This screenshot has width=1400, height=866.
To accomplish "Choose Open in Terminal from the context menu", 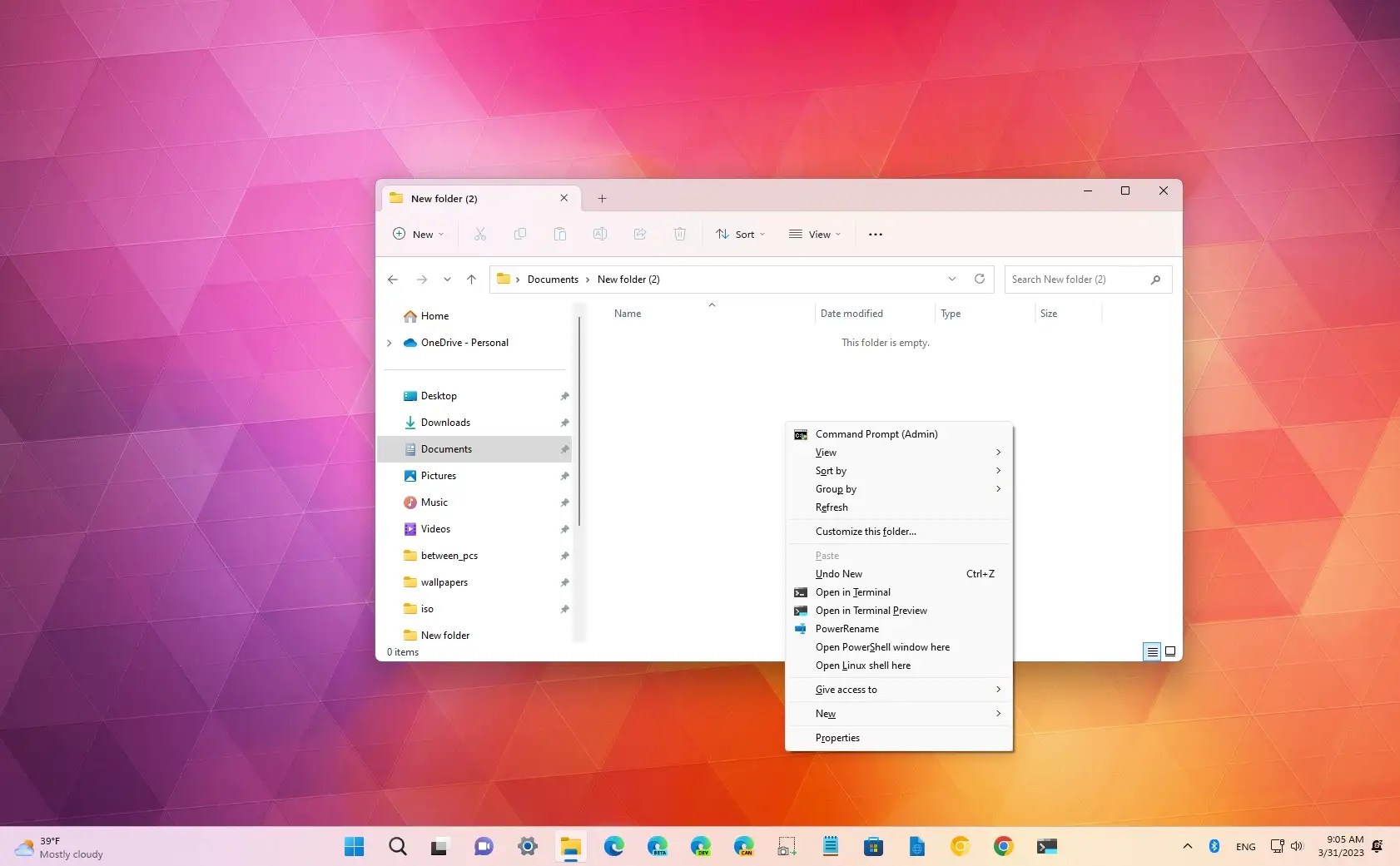I will coord(853,592).
